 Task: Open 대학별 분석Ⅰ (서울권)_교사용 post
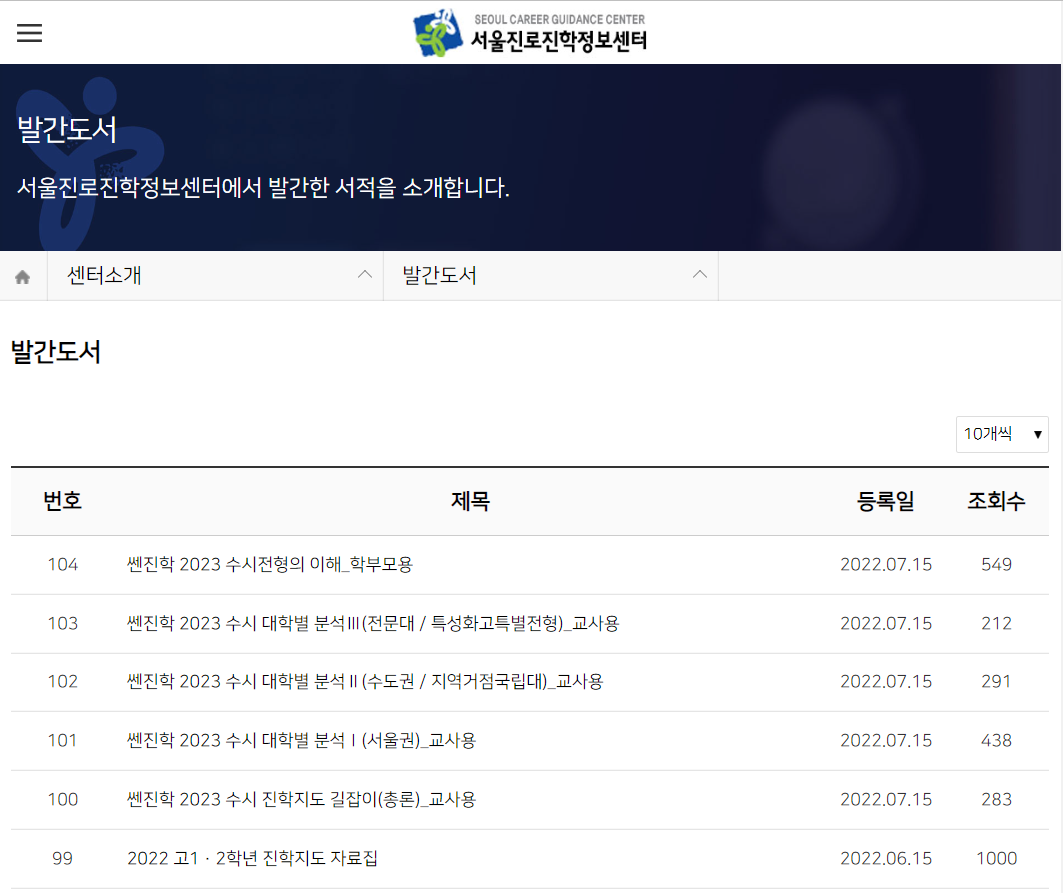[301, 740]
